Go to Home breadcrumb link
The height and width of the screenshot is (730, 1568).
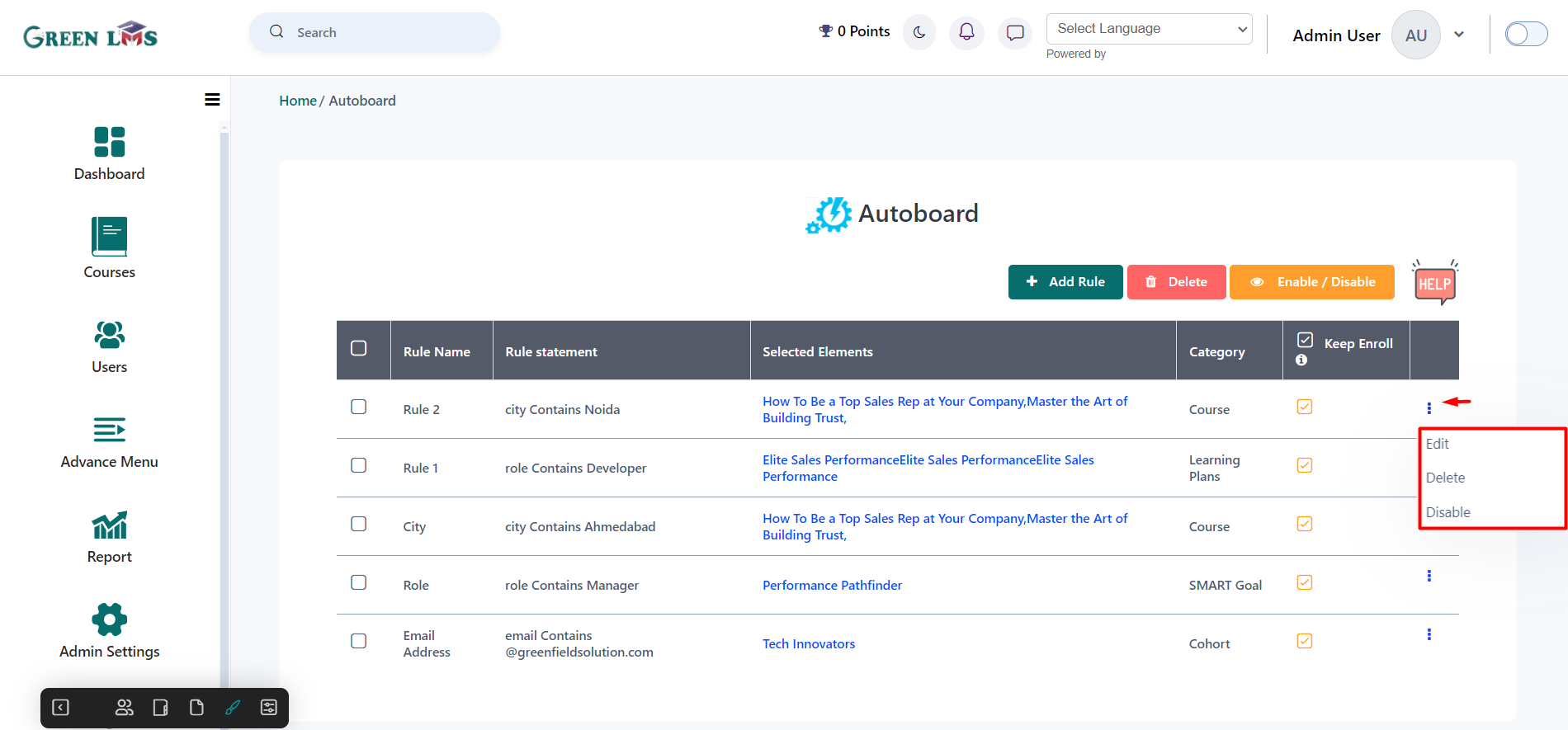[x=298, y=101]
